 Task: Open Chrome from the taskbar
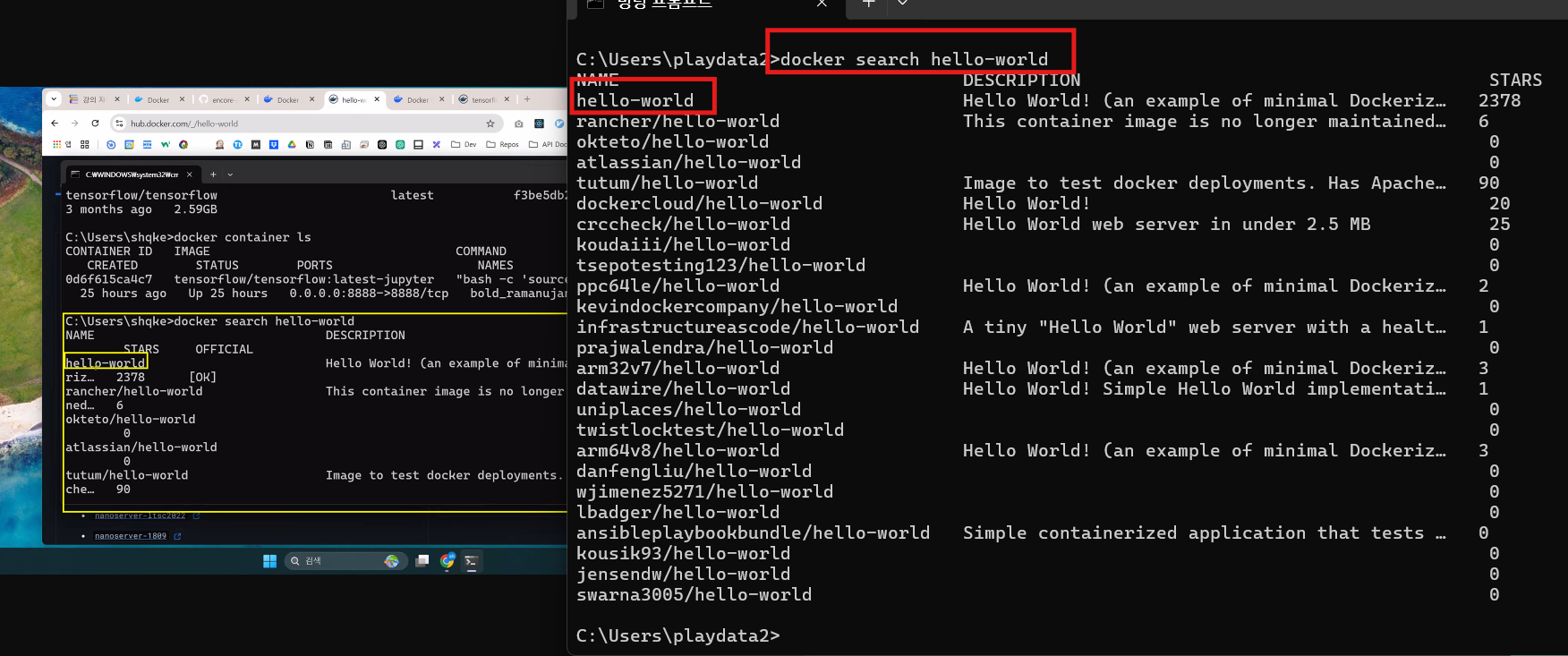pyautogui.click(x=447, y=561)
